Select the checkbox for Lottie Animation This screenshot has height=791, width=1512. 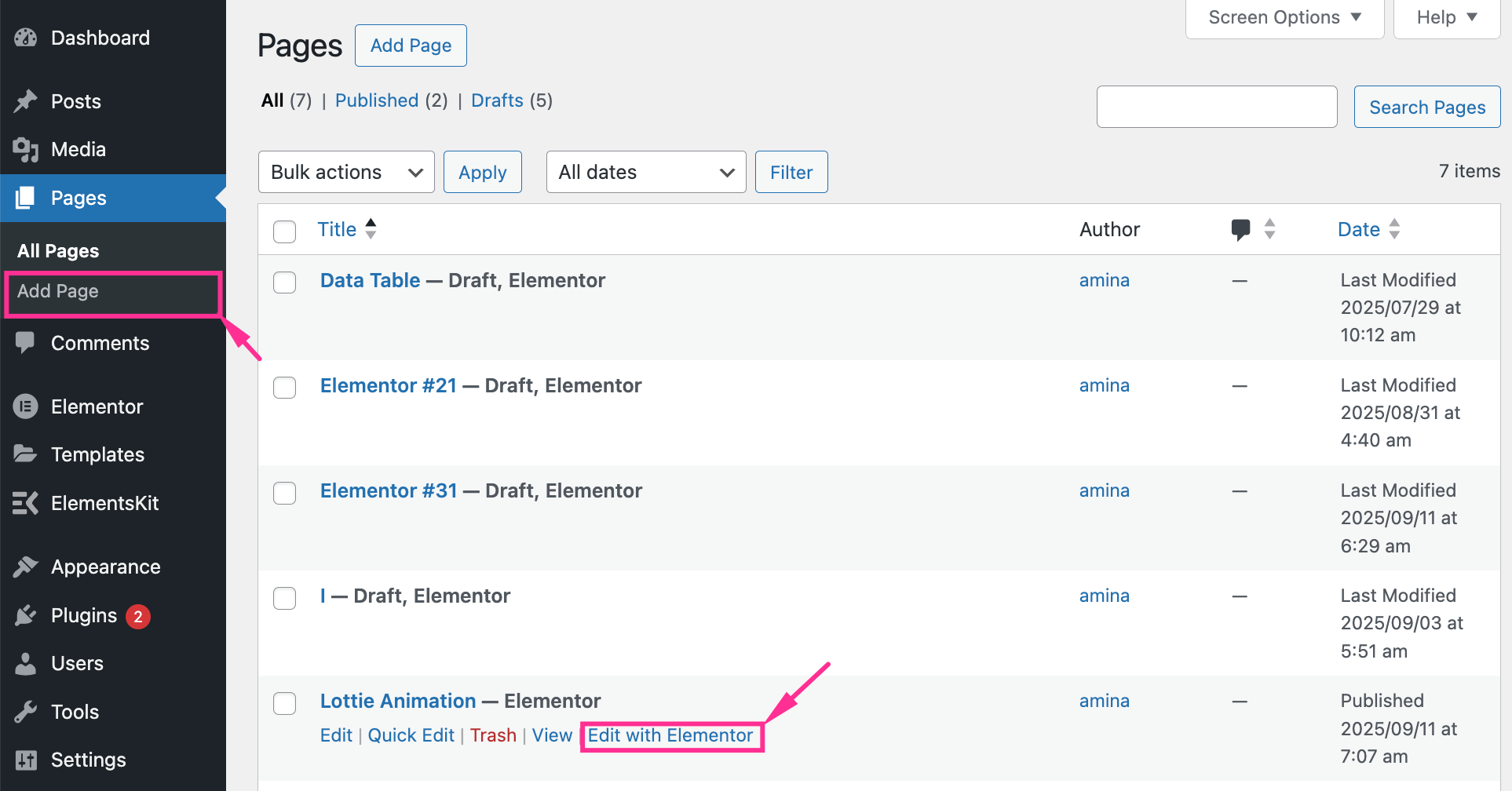coord(284,703)
